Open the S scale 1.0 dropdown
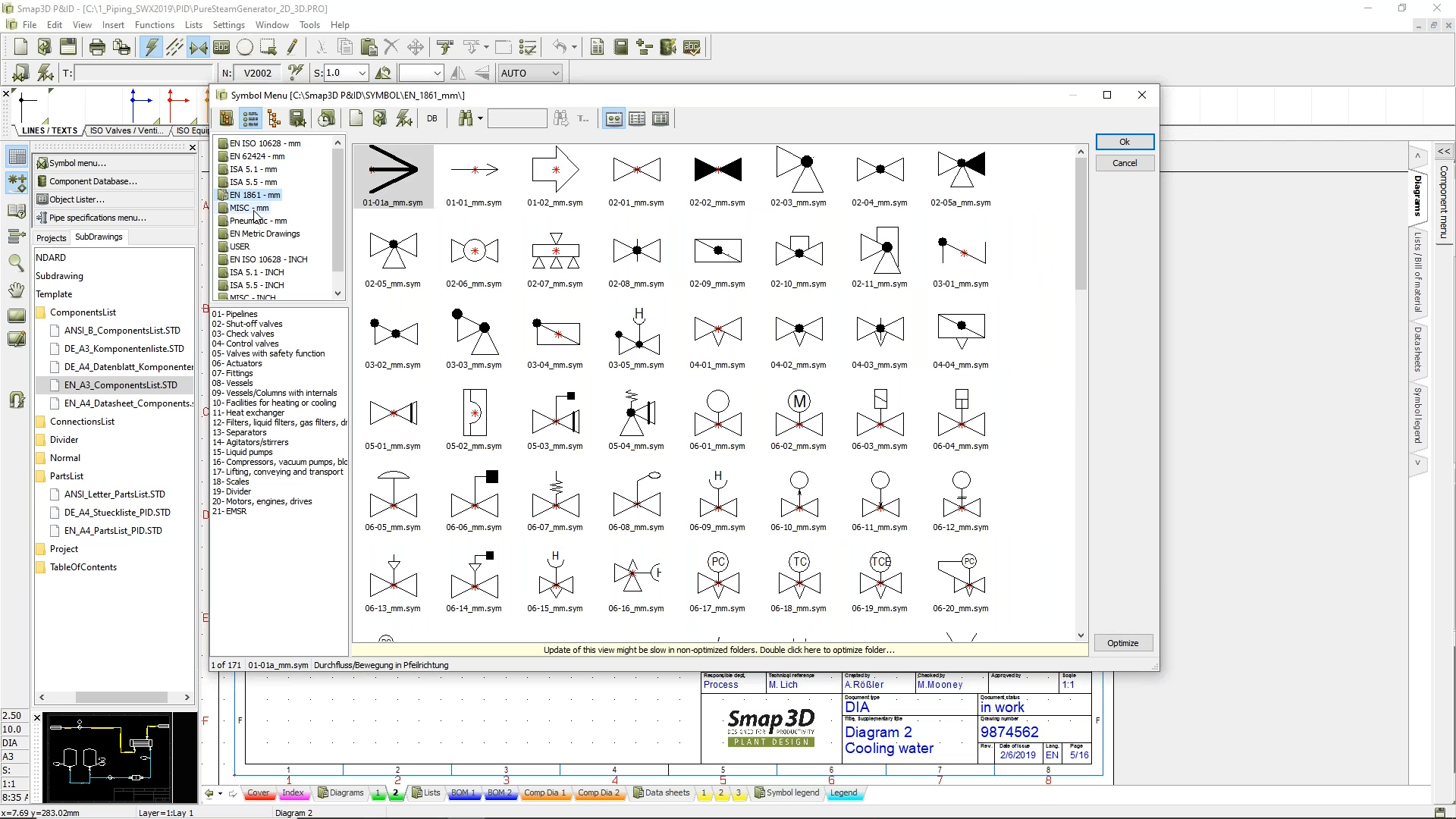The width and height of the screenshot is (1456, 819). pos(362,73)
